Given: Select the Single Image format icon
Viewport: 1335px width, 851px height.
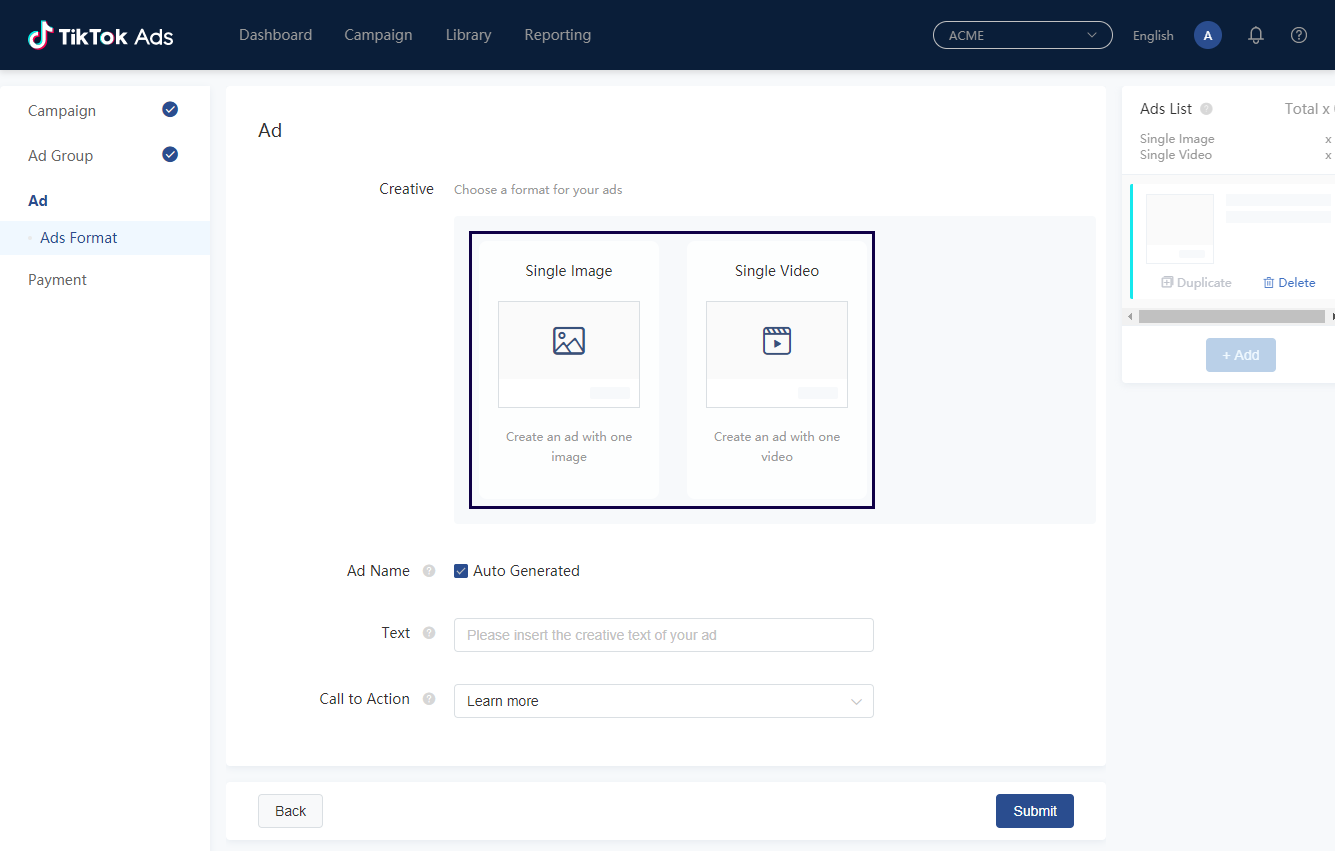Looking at the screenshot, I should (x=569, y=341).
